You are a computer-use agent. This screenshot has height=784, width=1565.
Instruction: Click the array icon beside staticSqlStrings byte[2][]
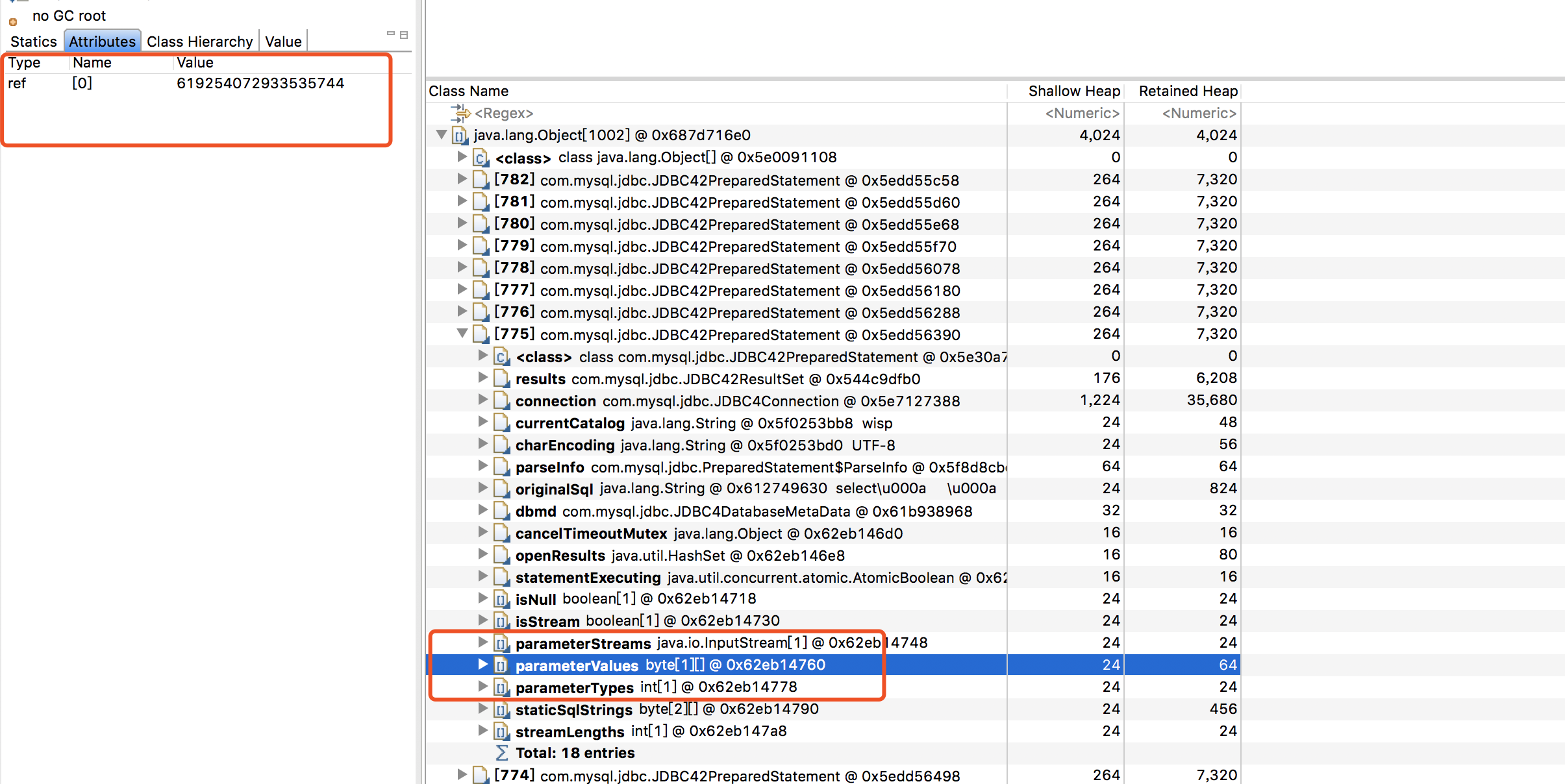click(501, 709)
